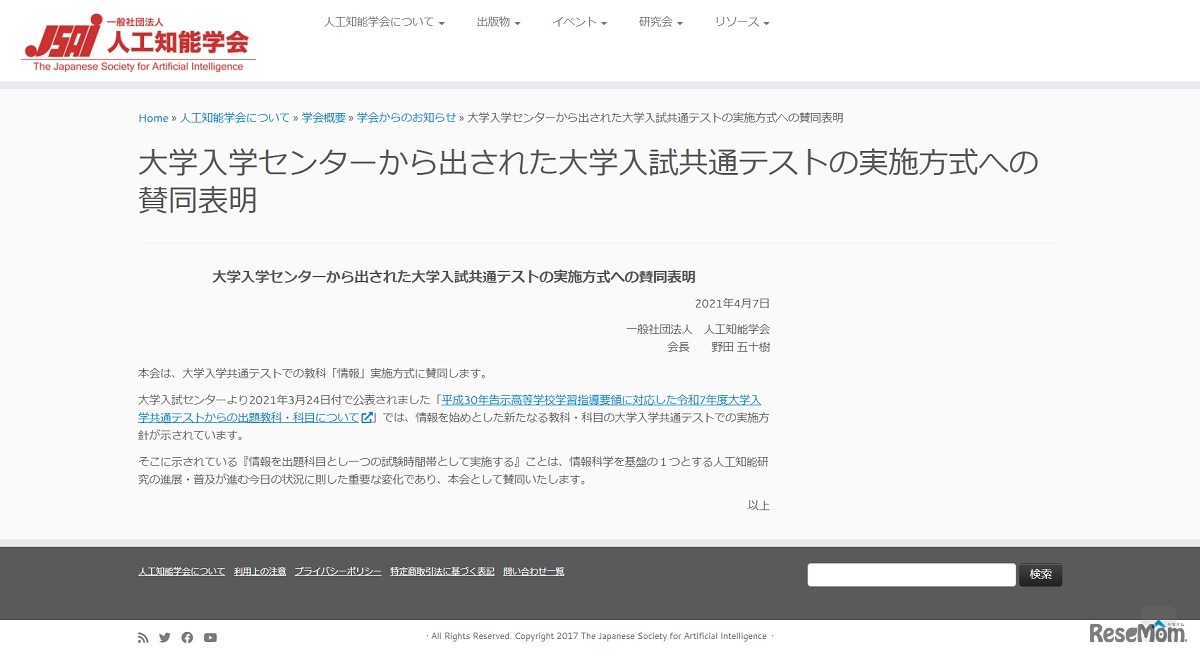Go to Home via breadcrumb link
Viewport: 1200px width, 656px height.
(152, 117)
